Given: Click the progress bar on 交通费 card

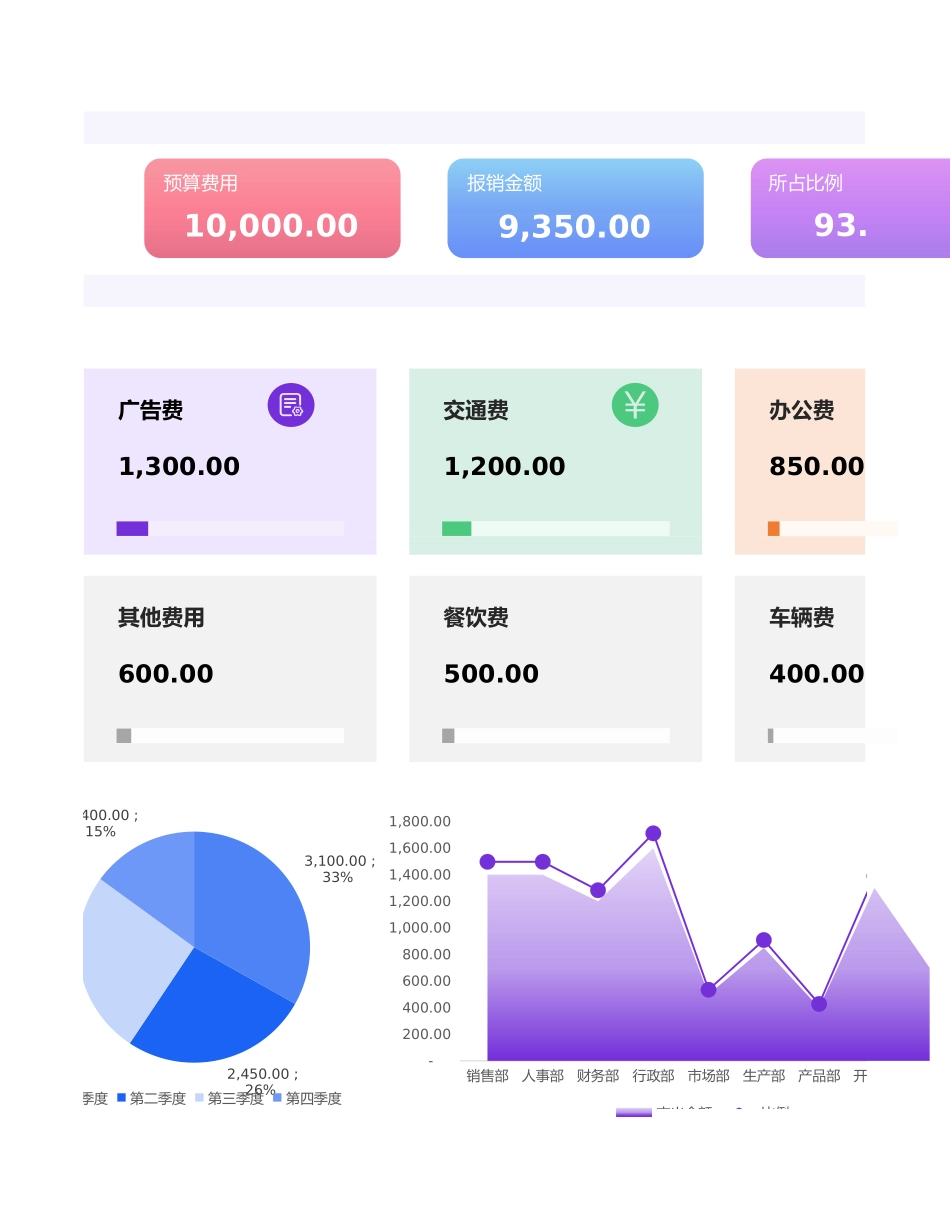Looking at the screenshot, I should tap(556, 527).
